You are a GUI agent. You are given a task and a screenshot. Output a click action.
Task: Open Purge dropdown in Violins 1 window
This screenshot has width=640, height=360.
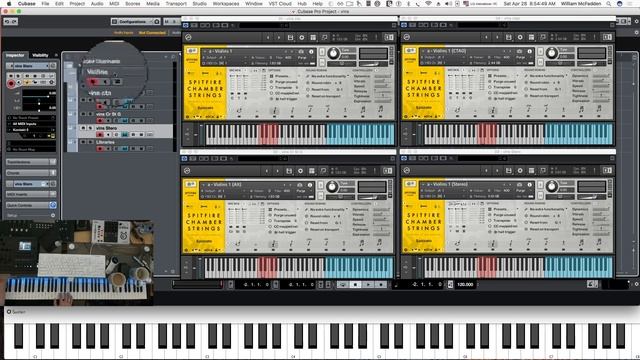tap(302, 58)
